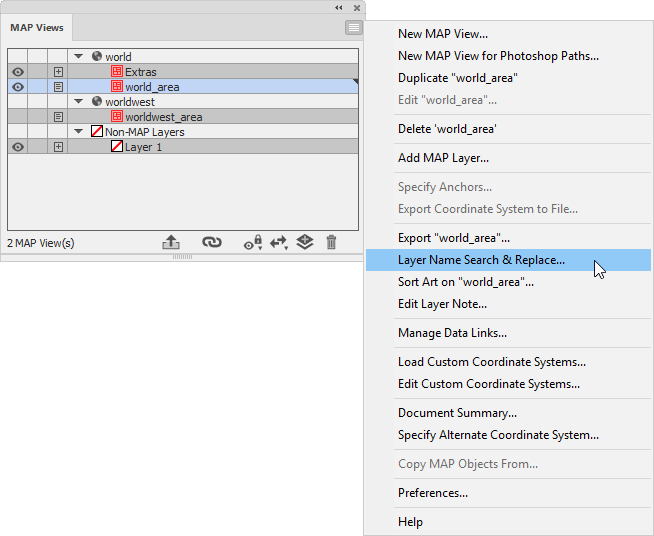Screen dimensions: 654x536
Task: Collapse the panel using the double-arrow icon
Action: (339, 8)
